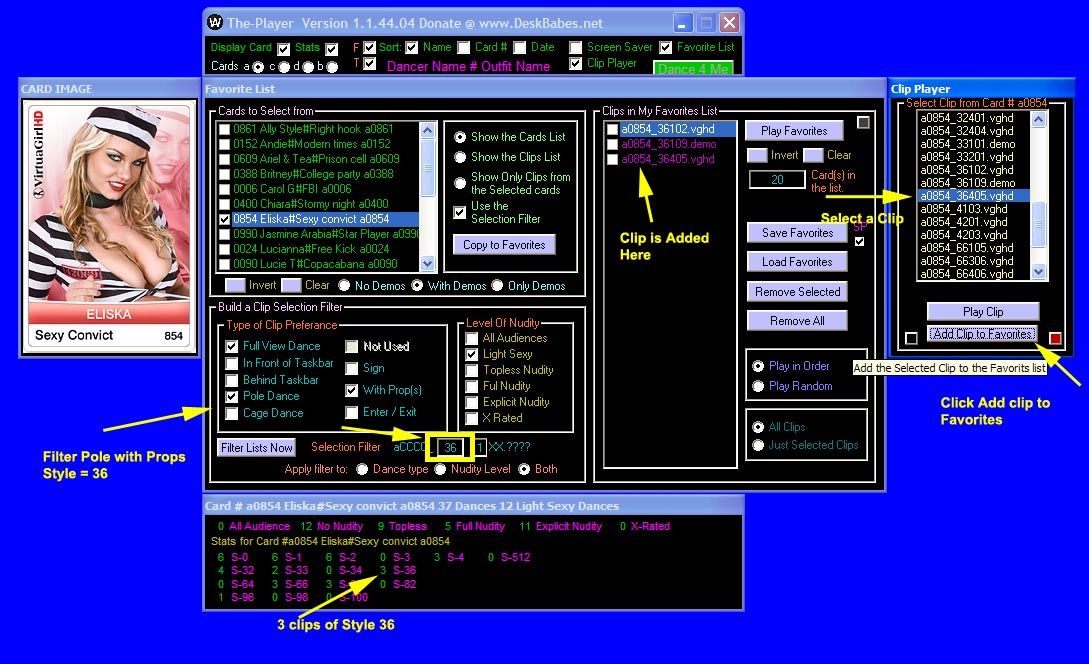The height and width of the screenshot is (664, 1089).
Task: Check the box for 0388 Britney#College party
Action: [224, 174]
